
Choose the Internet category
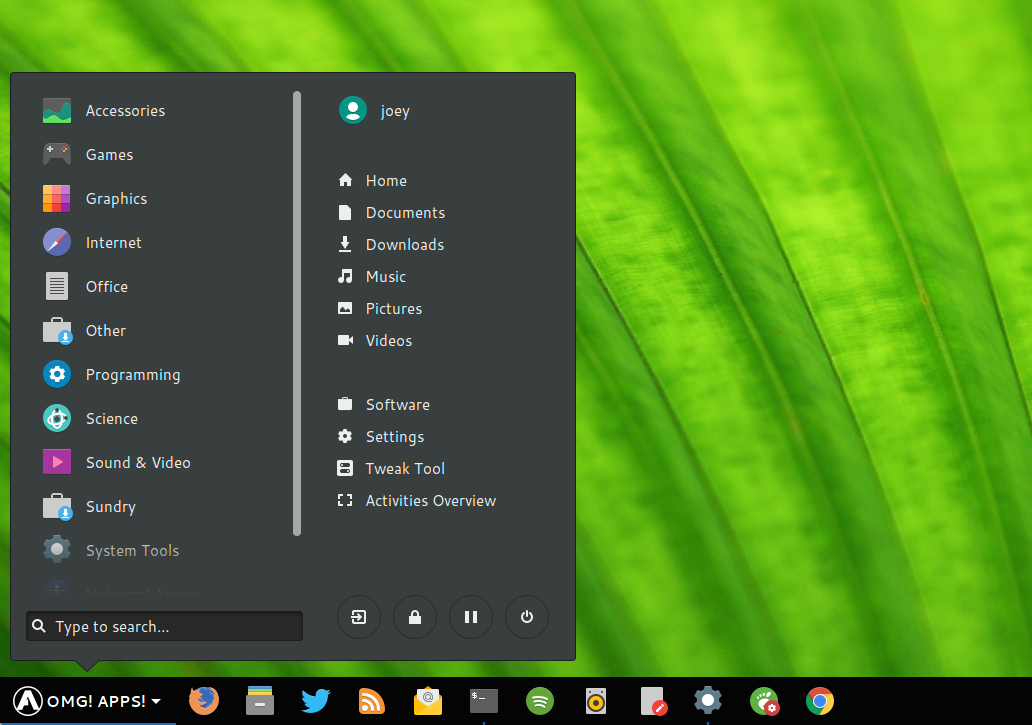[113, 243]
